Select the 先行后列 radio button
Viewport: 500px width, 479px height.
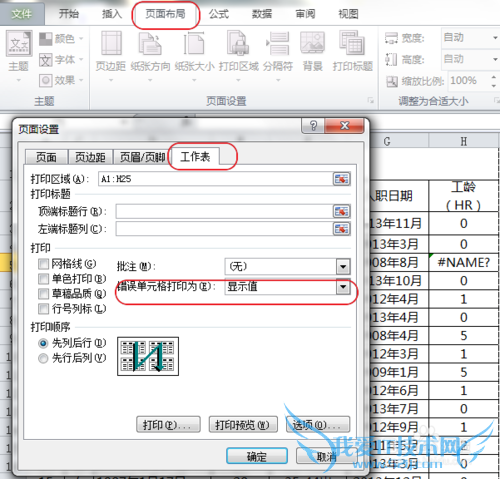tap(43, 358)
